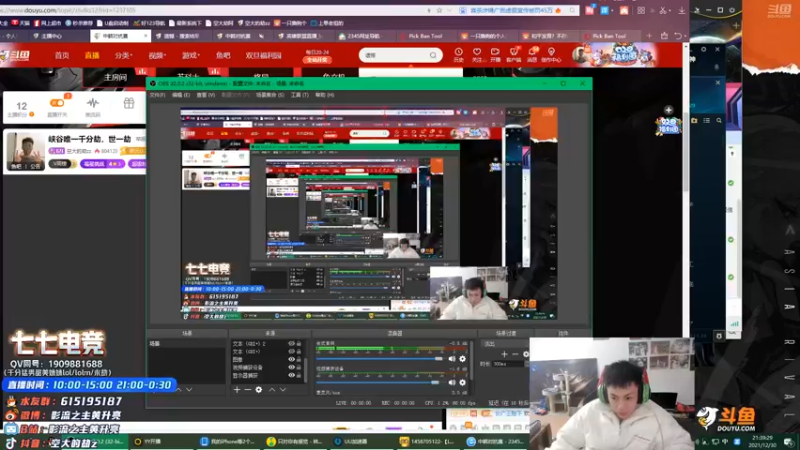The width and height of the screenshot is (800, 450).
Task: Open source properties gear icon
Action: coord(259,390)
